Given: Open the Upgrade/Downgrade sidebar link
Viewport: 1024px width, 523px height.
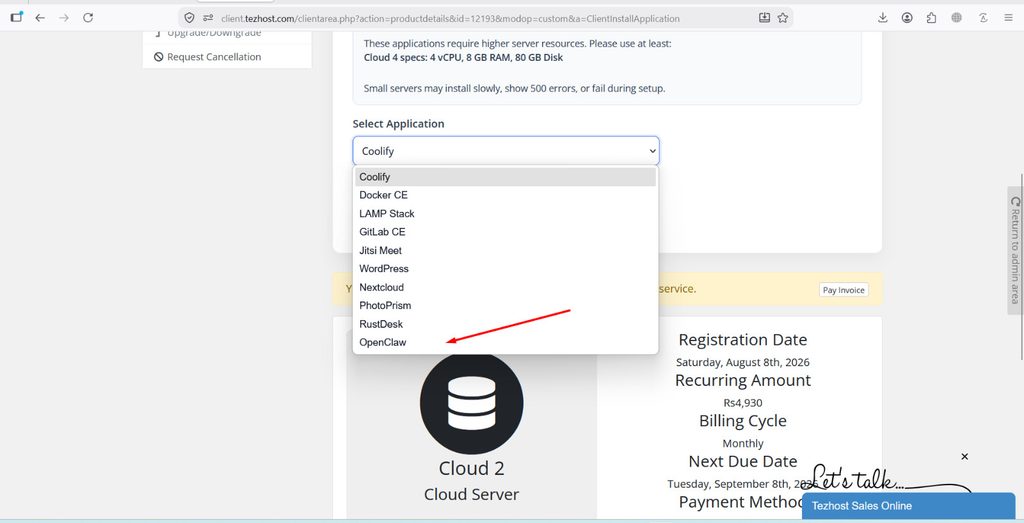Looking at the screenshot, I should coord(214,33).
